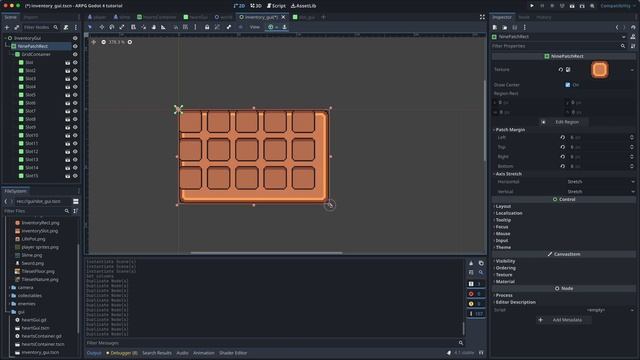The height and width of the screenshot is (360, 640).
Task: Go to previous object in Inspector history
Action: [617, 27]
